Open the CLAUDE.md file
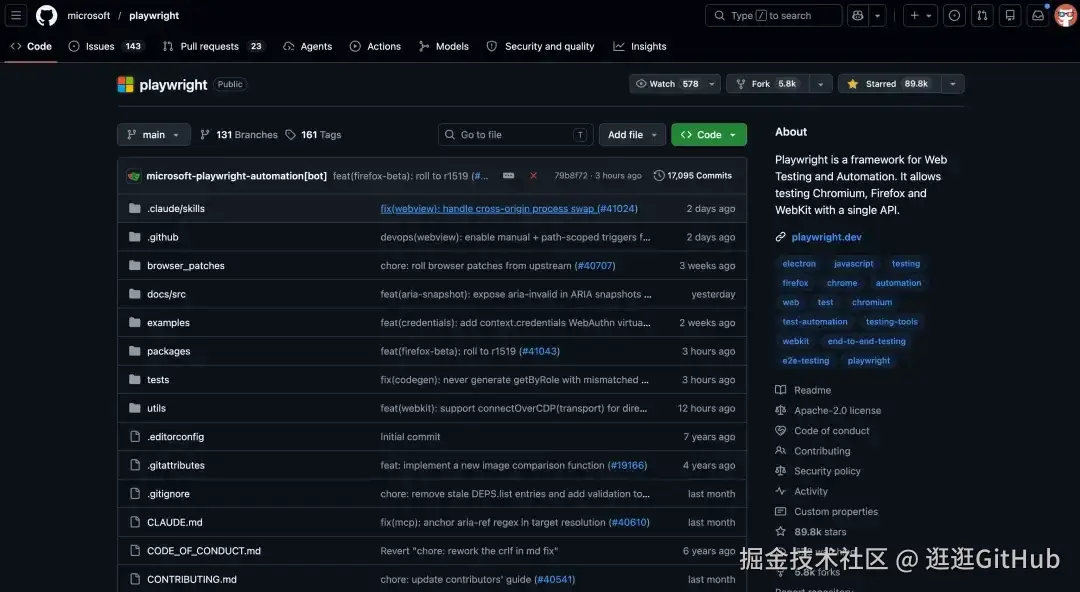This screenshot has height=592, width=1080. pyautogui.click(x=174, y=522)
